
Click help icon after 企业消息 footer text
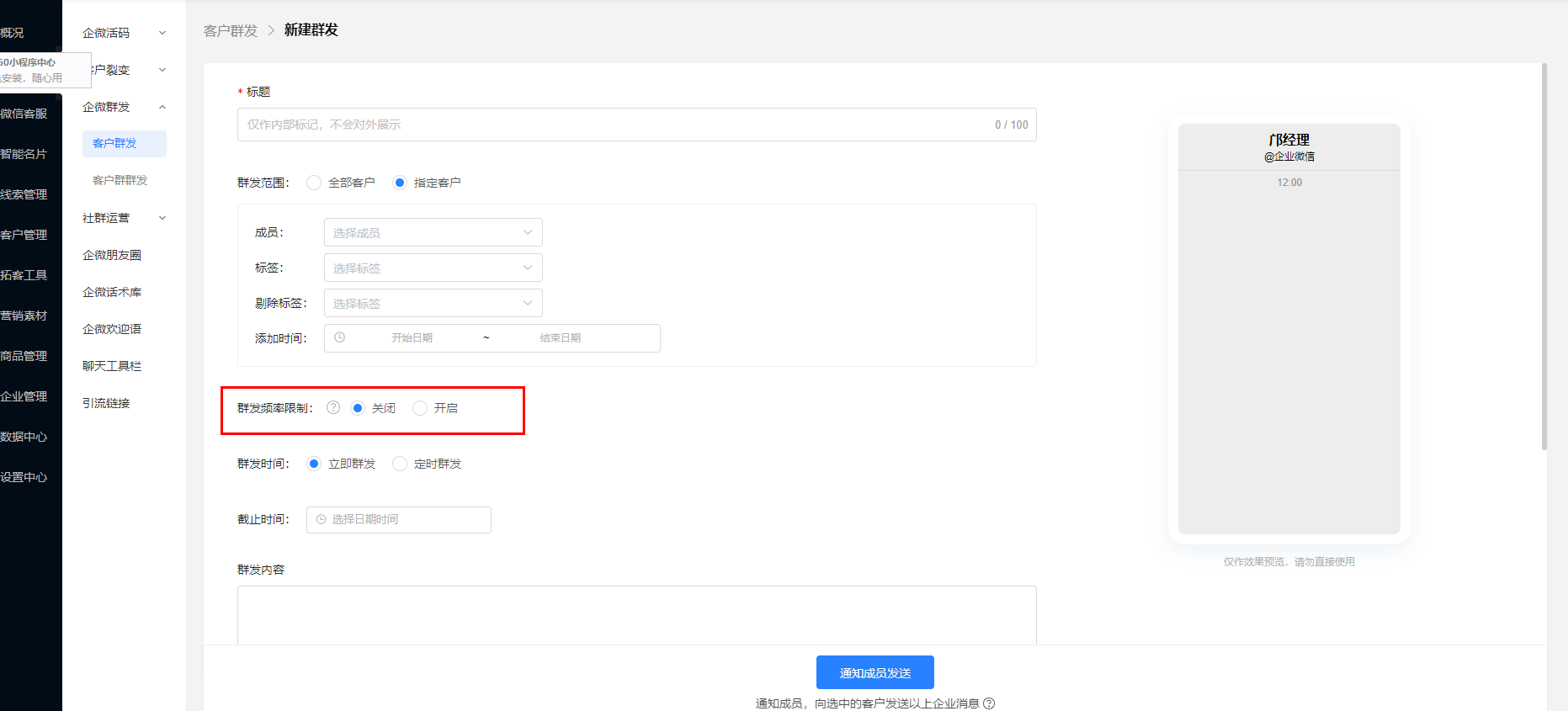(x=989, y=703)
